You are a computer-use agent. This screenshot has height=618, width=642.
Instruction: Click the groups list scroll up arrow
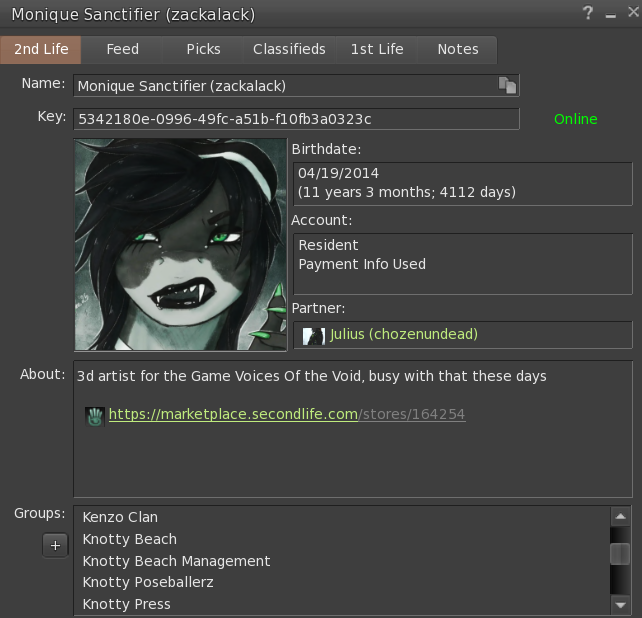click(x=620, y=516)
